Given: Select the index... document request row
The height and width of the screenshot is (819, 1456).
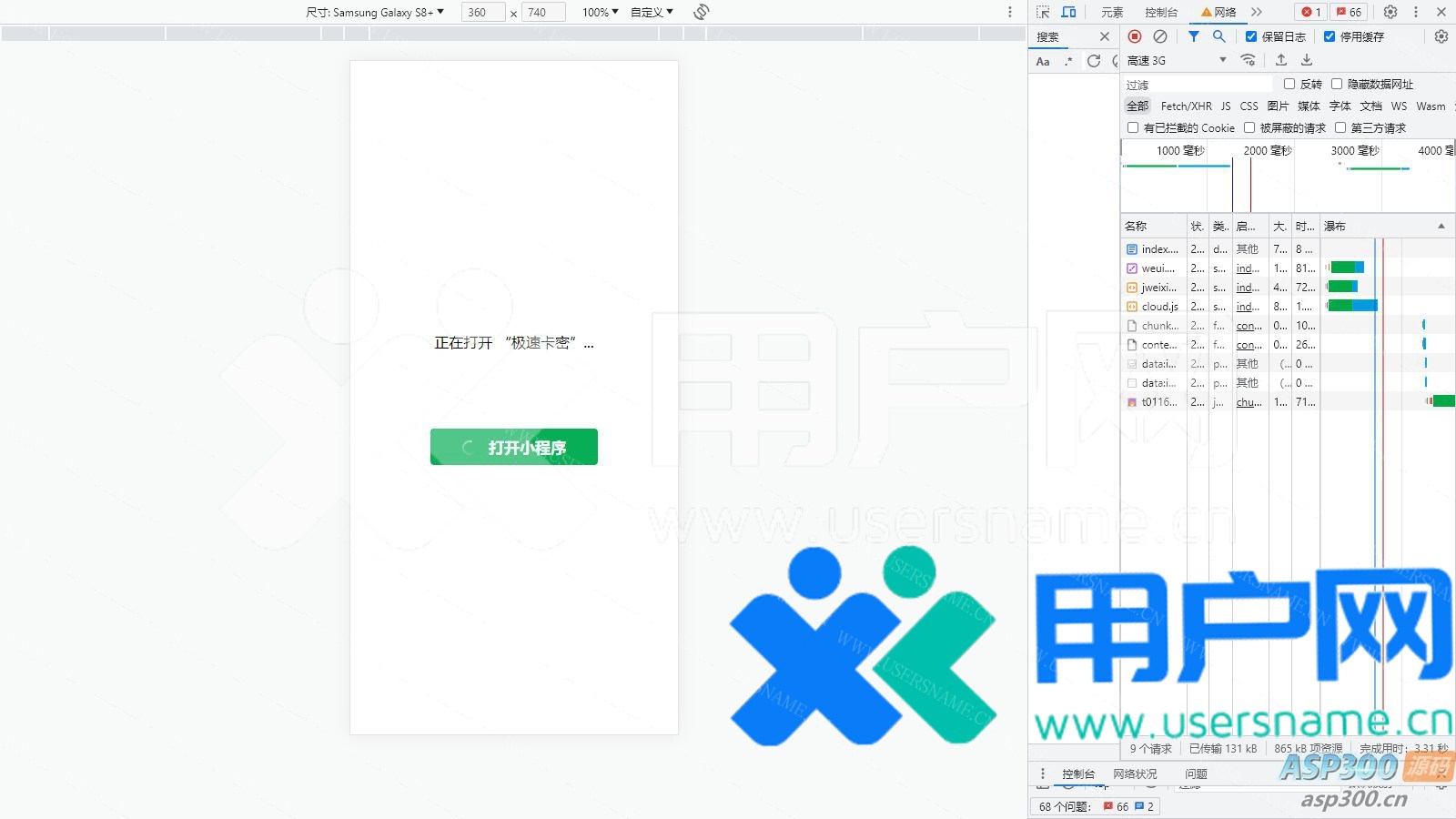Looking at the screenshot, I should click(x=1288, y=249).
